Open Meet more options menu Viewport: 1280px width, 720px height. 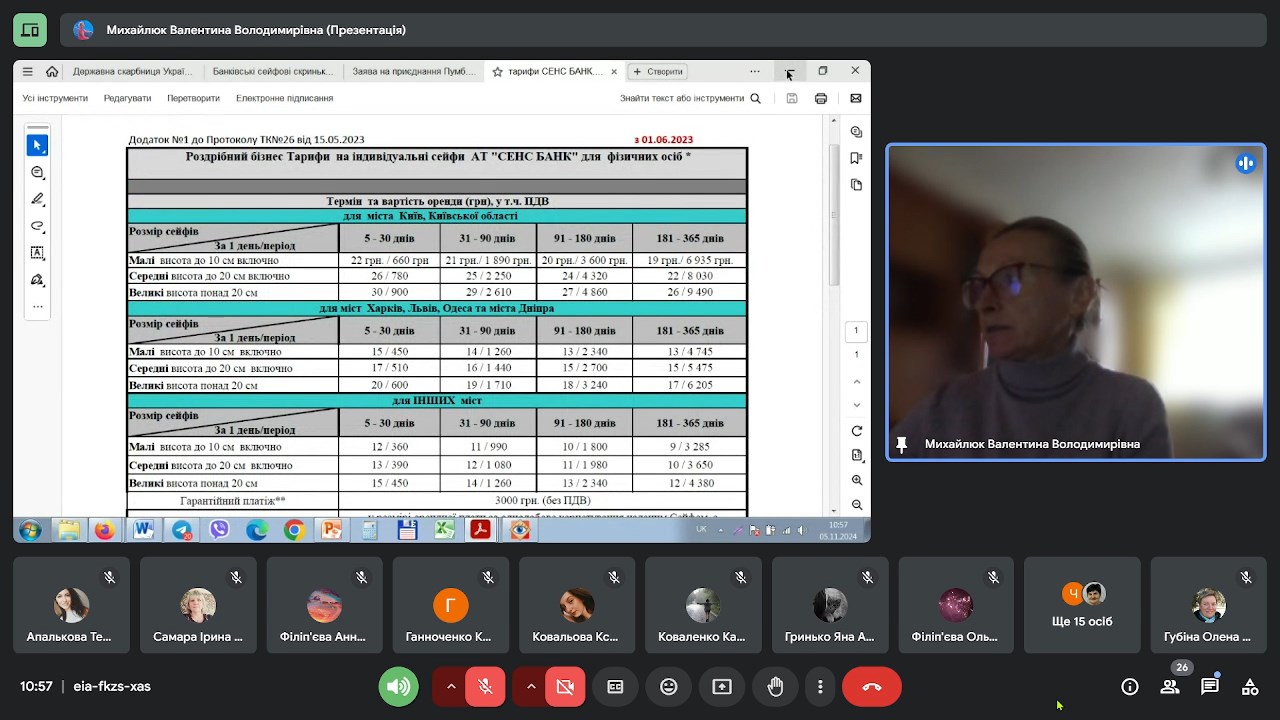tap(820, 687)
